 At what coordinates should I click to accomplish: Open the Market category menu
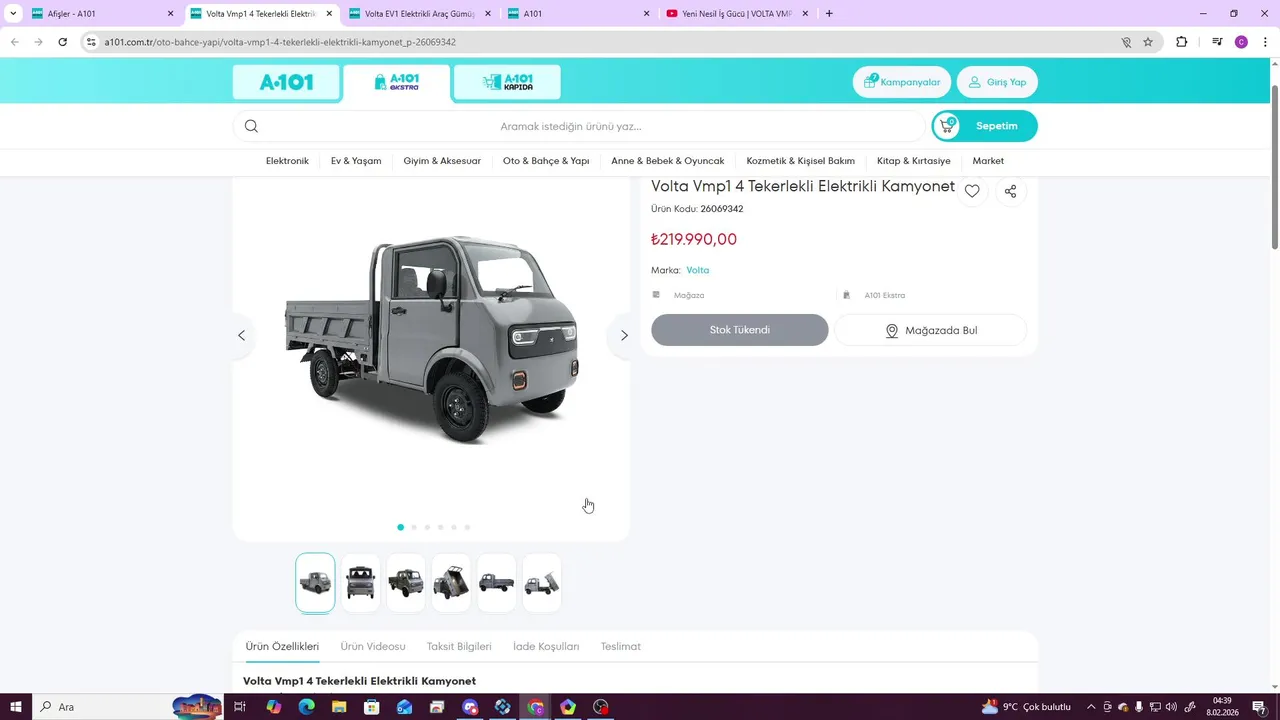(x=988, y=161)
